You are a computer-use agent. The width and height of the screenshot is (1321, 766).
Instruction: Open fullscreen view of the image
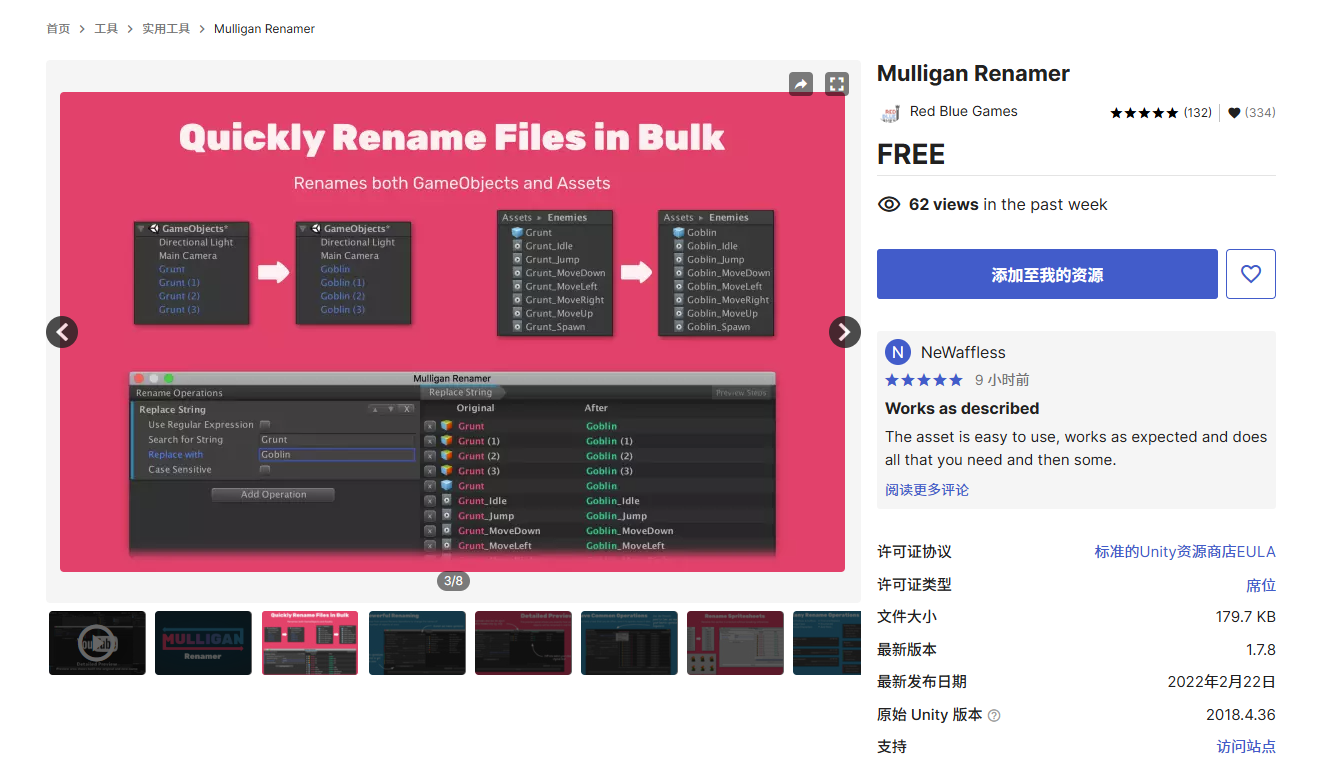(837, 84)
